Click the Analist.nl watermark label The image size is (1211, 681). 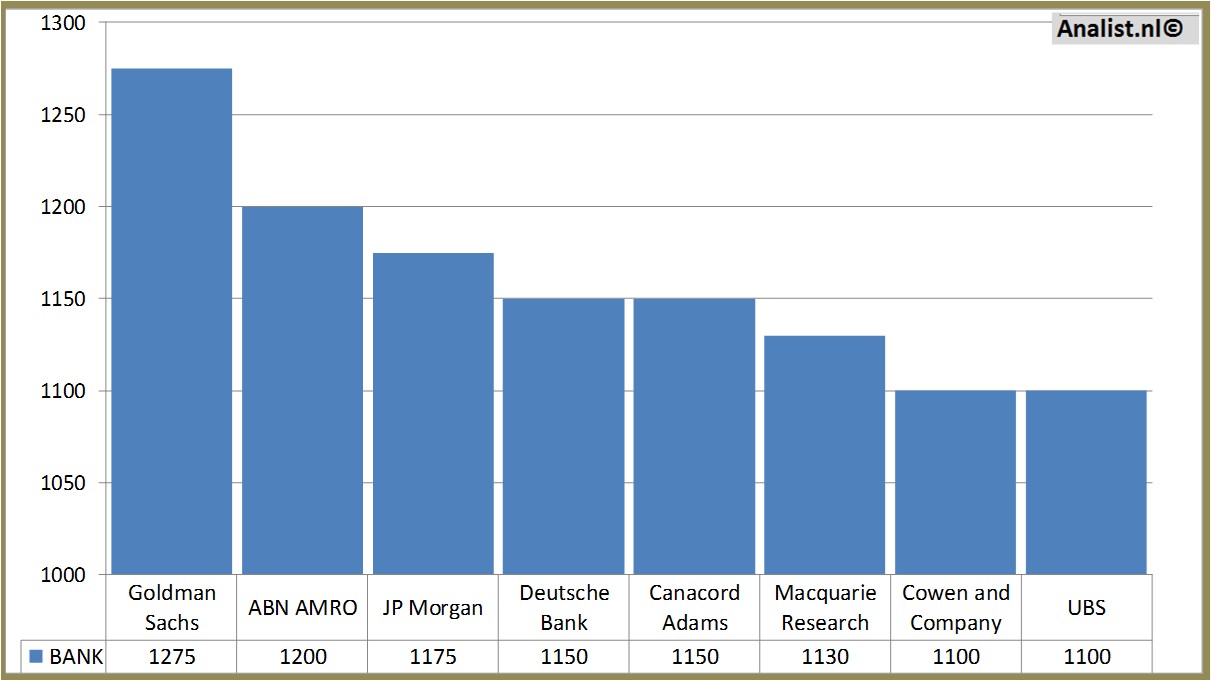coord(1125,29)
